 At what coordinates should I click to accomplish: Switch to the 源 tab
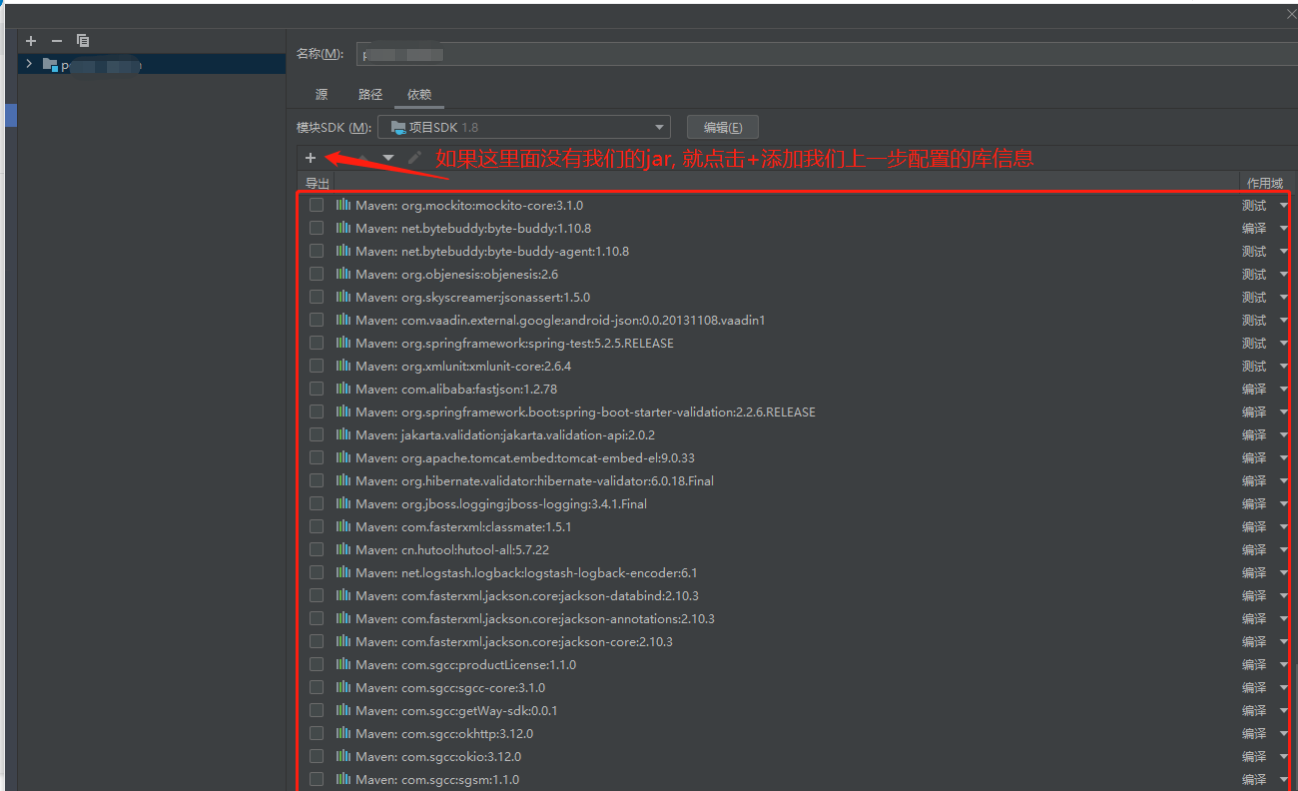[321, 95]
